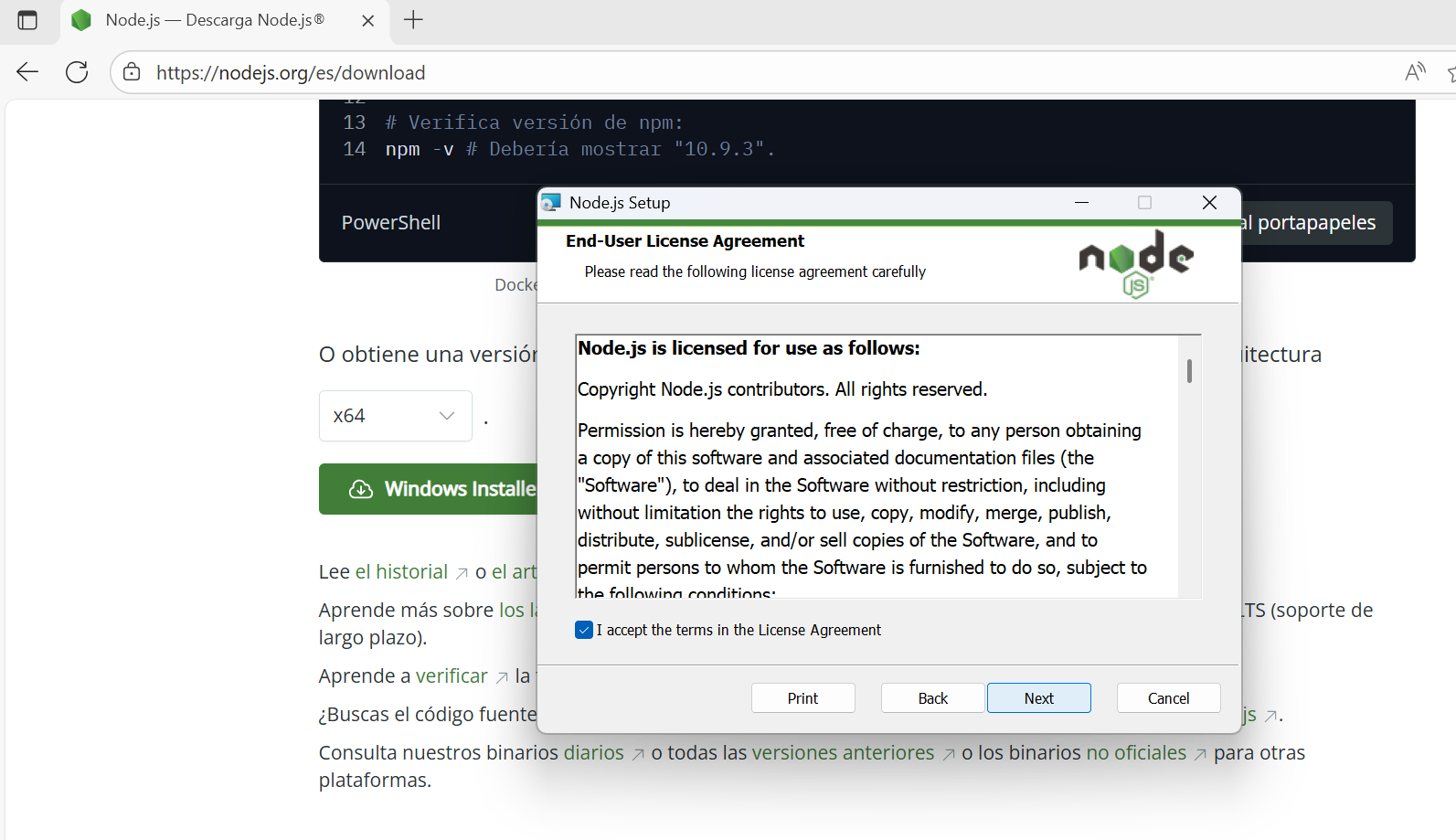
Task: Click 'End-User License Agreement' heading
Action: (x=685, y=241)
